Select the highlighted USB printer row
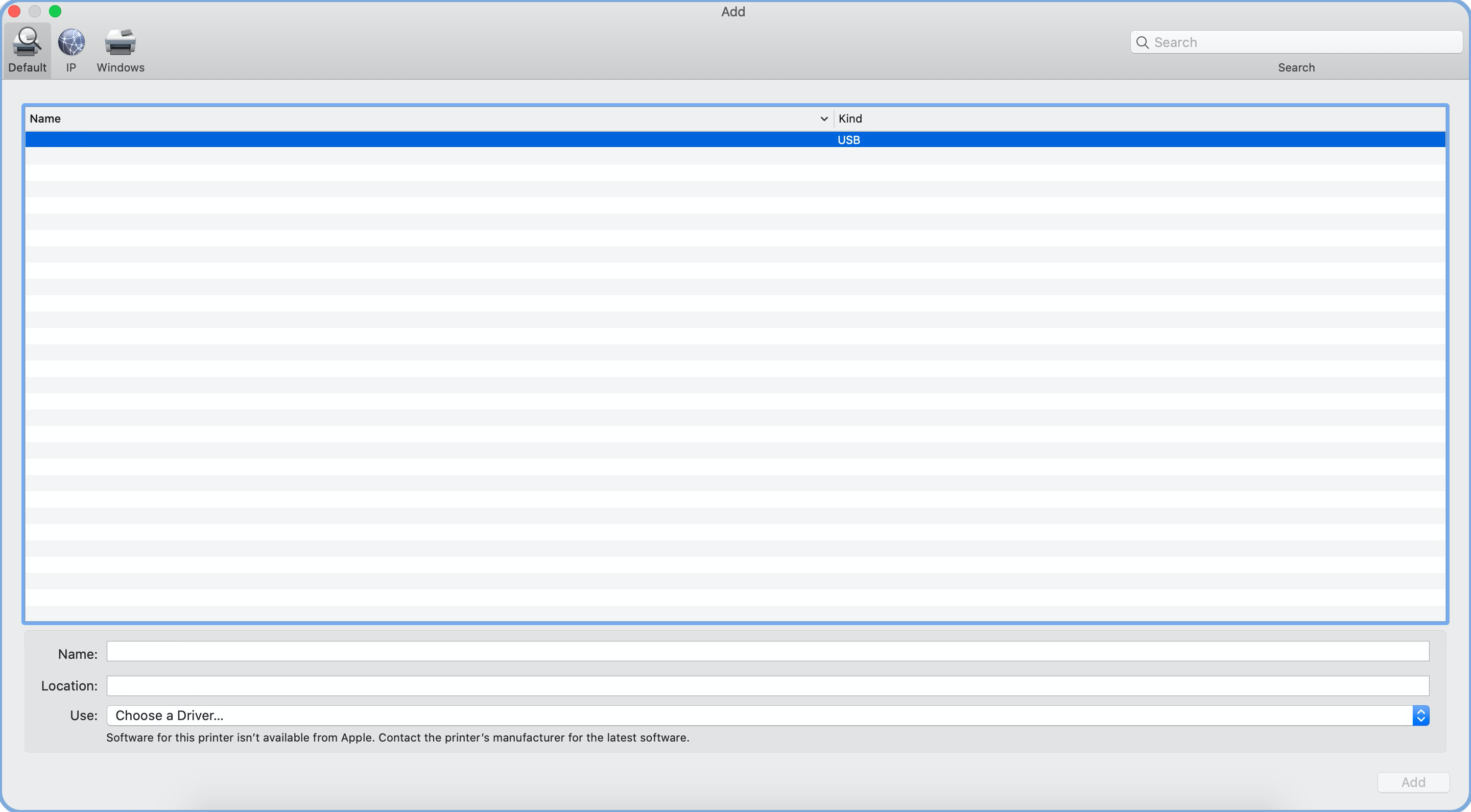The height and width of the screenshot is (812, 1471). point(734,140)
